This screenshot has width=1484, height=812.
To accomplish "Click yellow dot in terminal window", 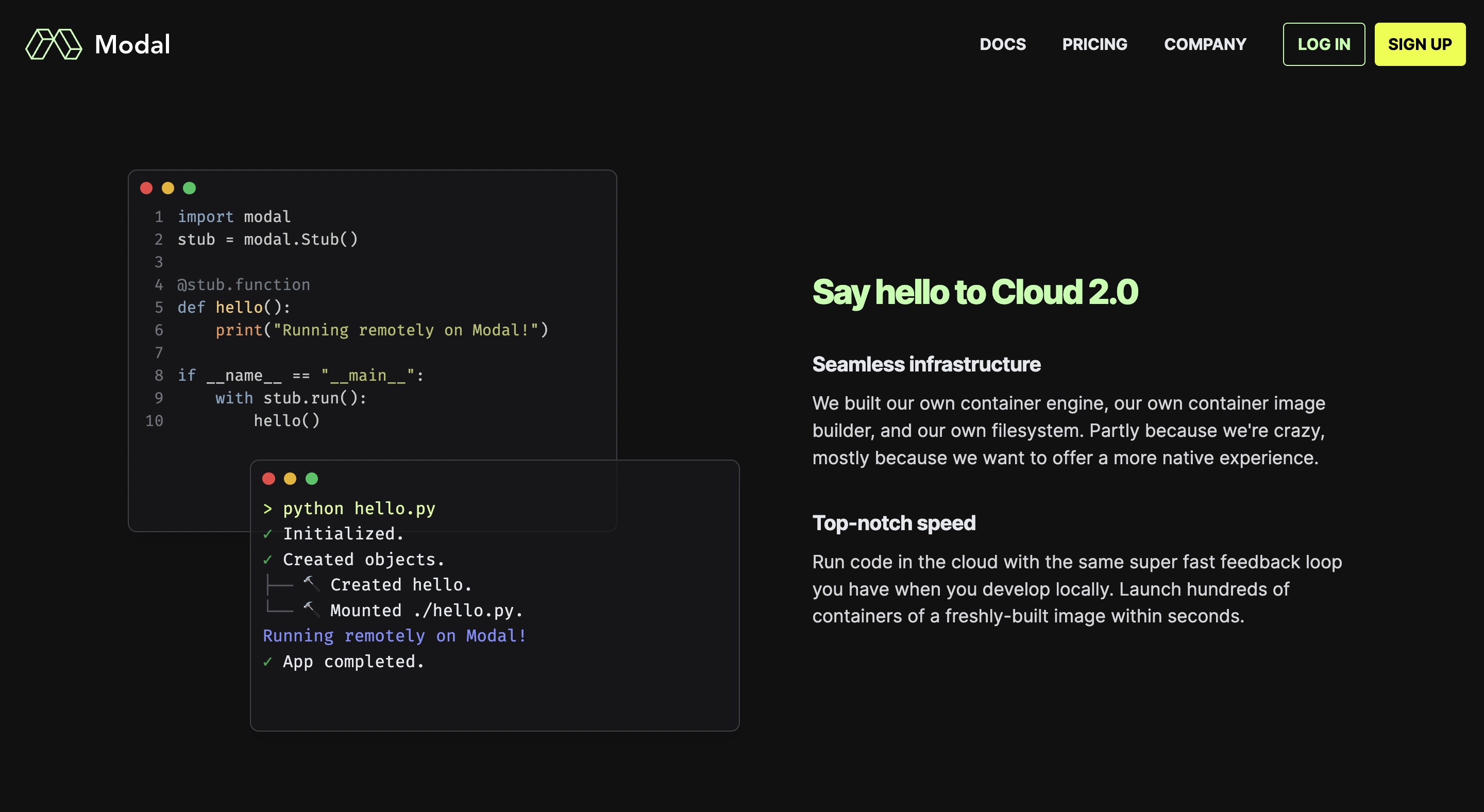I will pos(290,479).
